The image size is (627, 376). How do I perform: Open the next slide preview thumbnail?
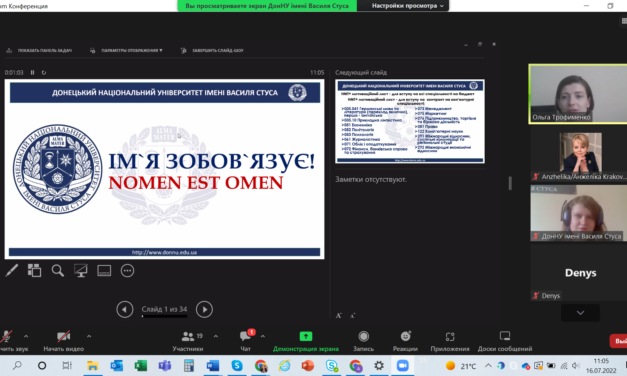pos(410,121)
